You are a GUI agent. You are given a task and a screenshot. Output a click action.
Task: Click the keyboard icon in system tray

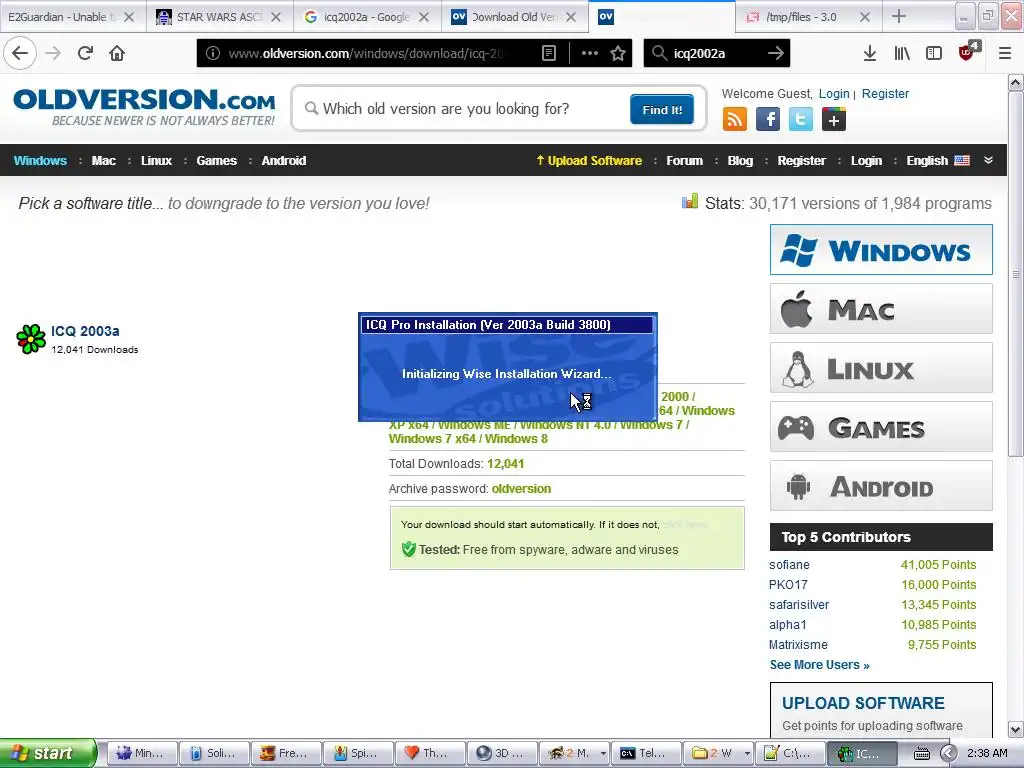coord(921,754)
